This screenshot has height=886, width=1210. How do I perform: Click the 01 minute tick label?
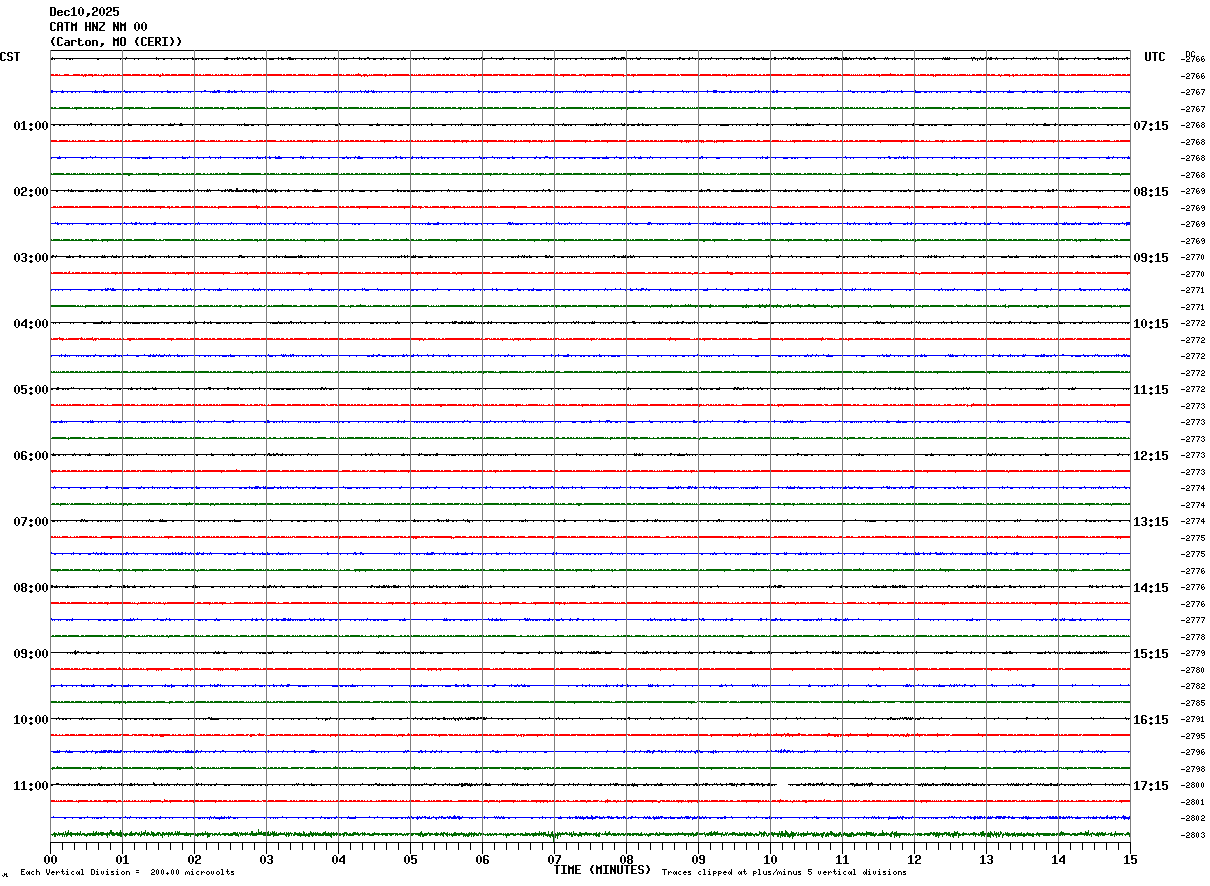coord(123,859)
